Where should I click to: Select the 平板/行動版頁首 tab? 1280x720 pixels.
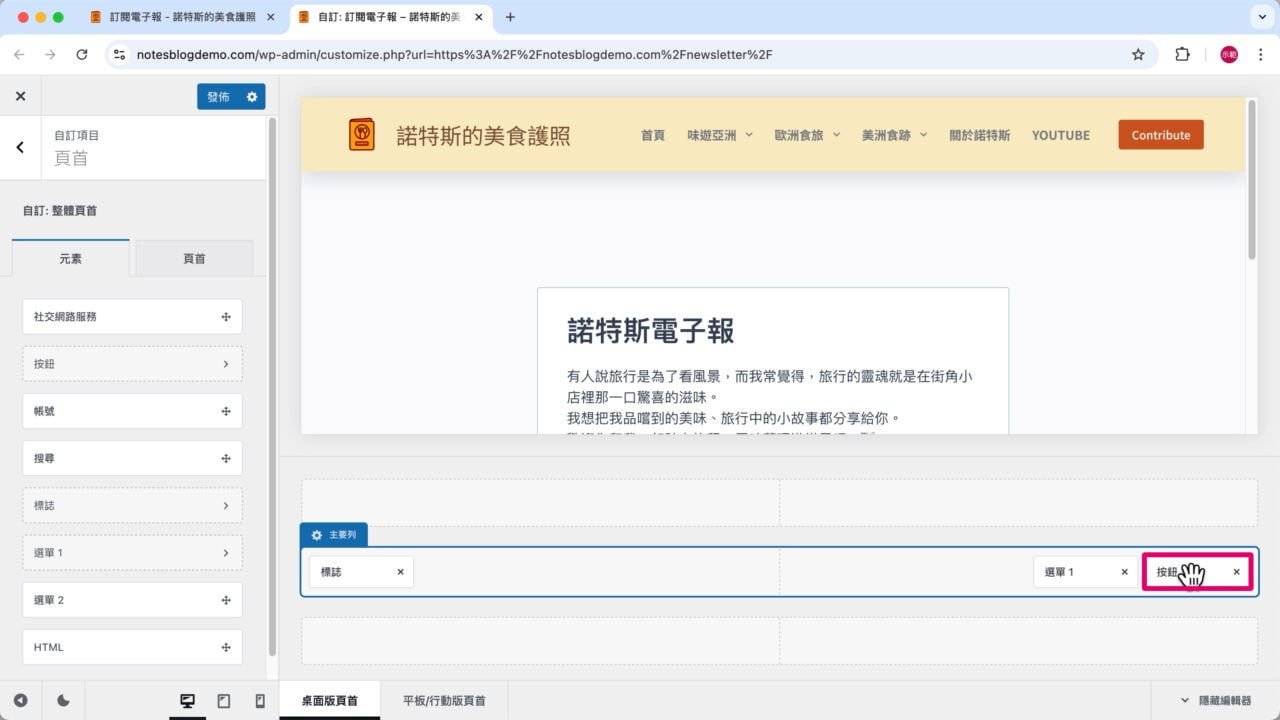(x=443, y=700)
